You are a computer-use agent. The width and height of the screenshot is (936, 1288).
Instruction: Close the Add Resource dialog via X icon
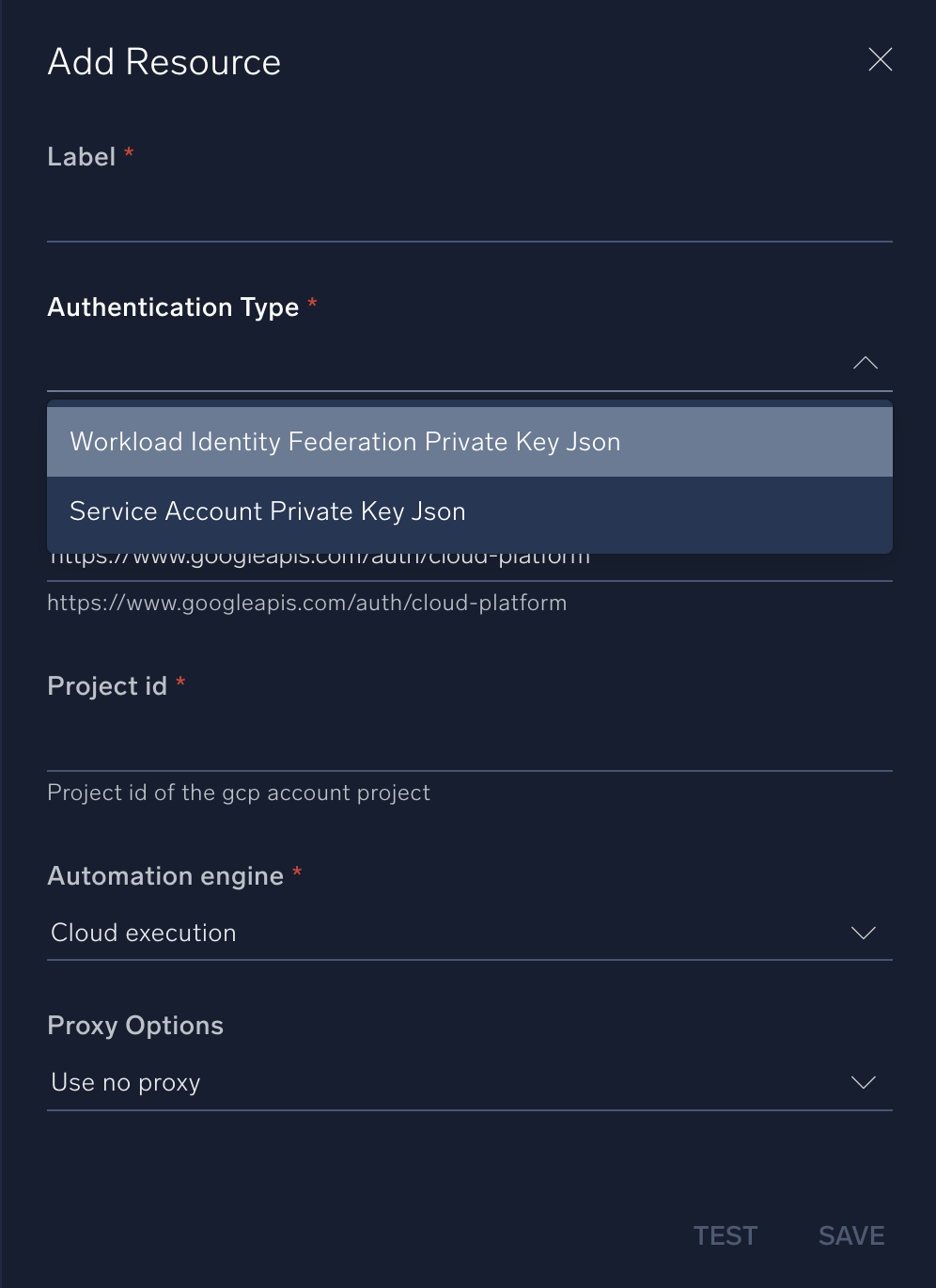(880, 59)
